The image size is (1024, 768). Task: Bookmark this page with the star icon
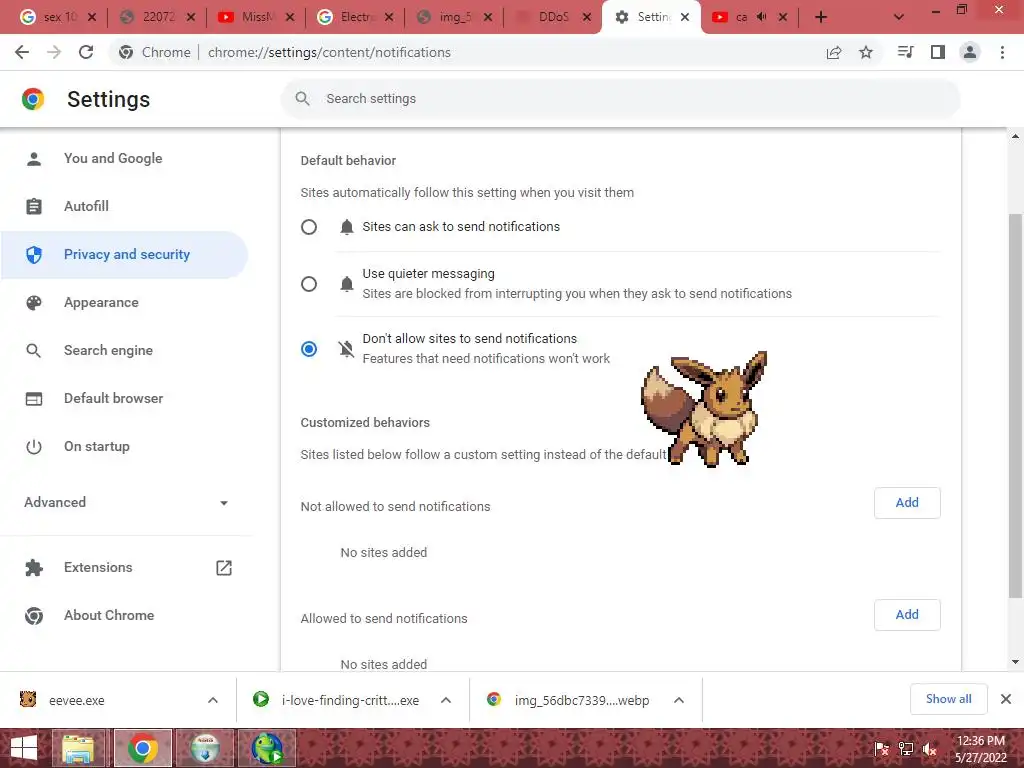tap(865, 52)
